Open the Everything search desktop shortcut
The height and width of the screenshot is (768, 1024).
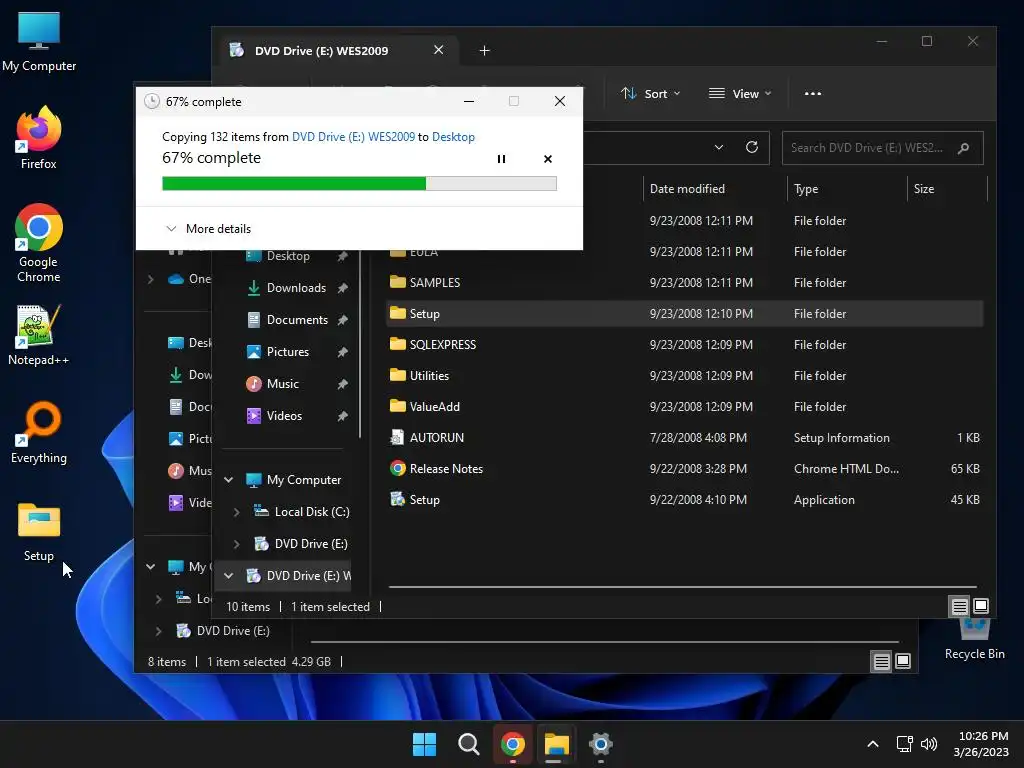tap(39, 432)
